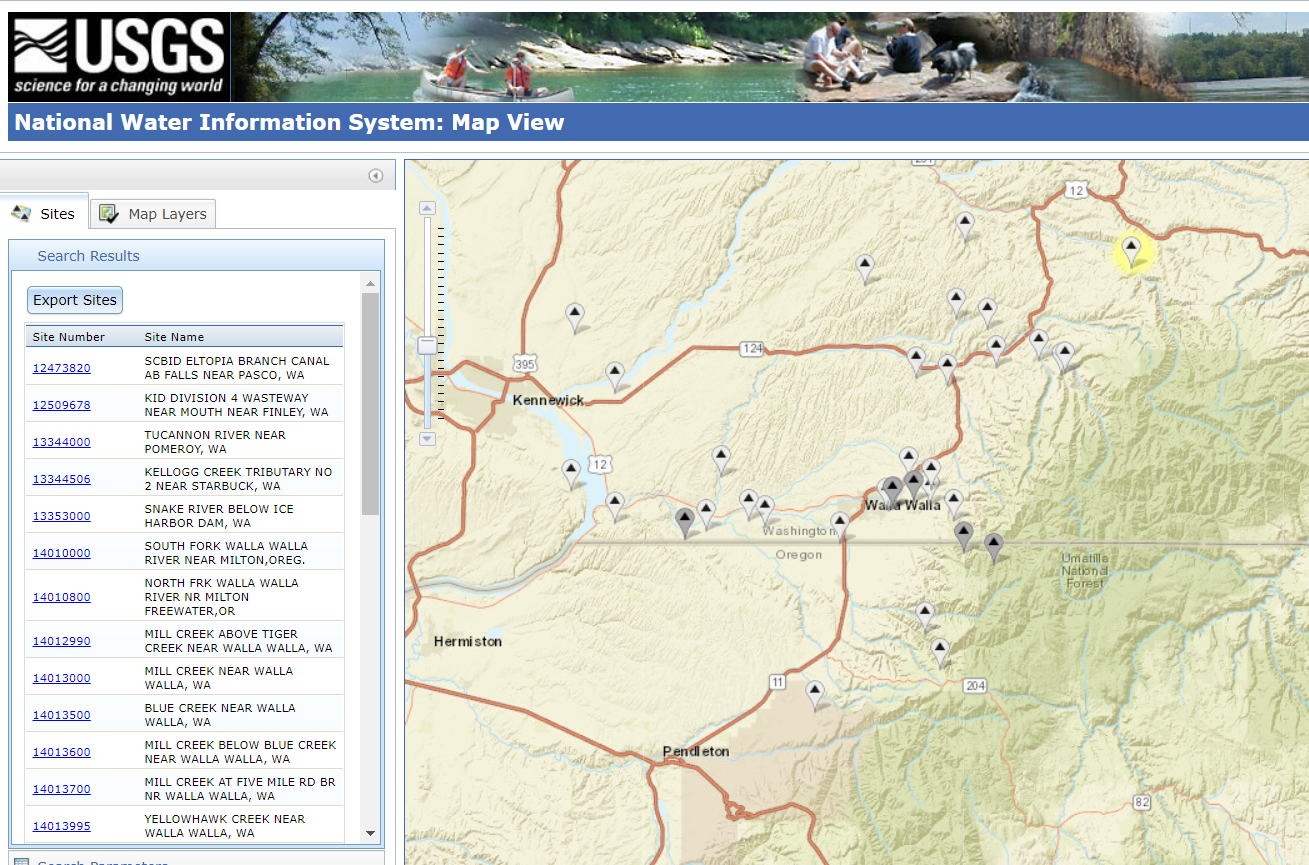Open site 14010000 South Fork Walla Walla

pyautogui.click(x=61, y=553)
